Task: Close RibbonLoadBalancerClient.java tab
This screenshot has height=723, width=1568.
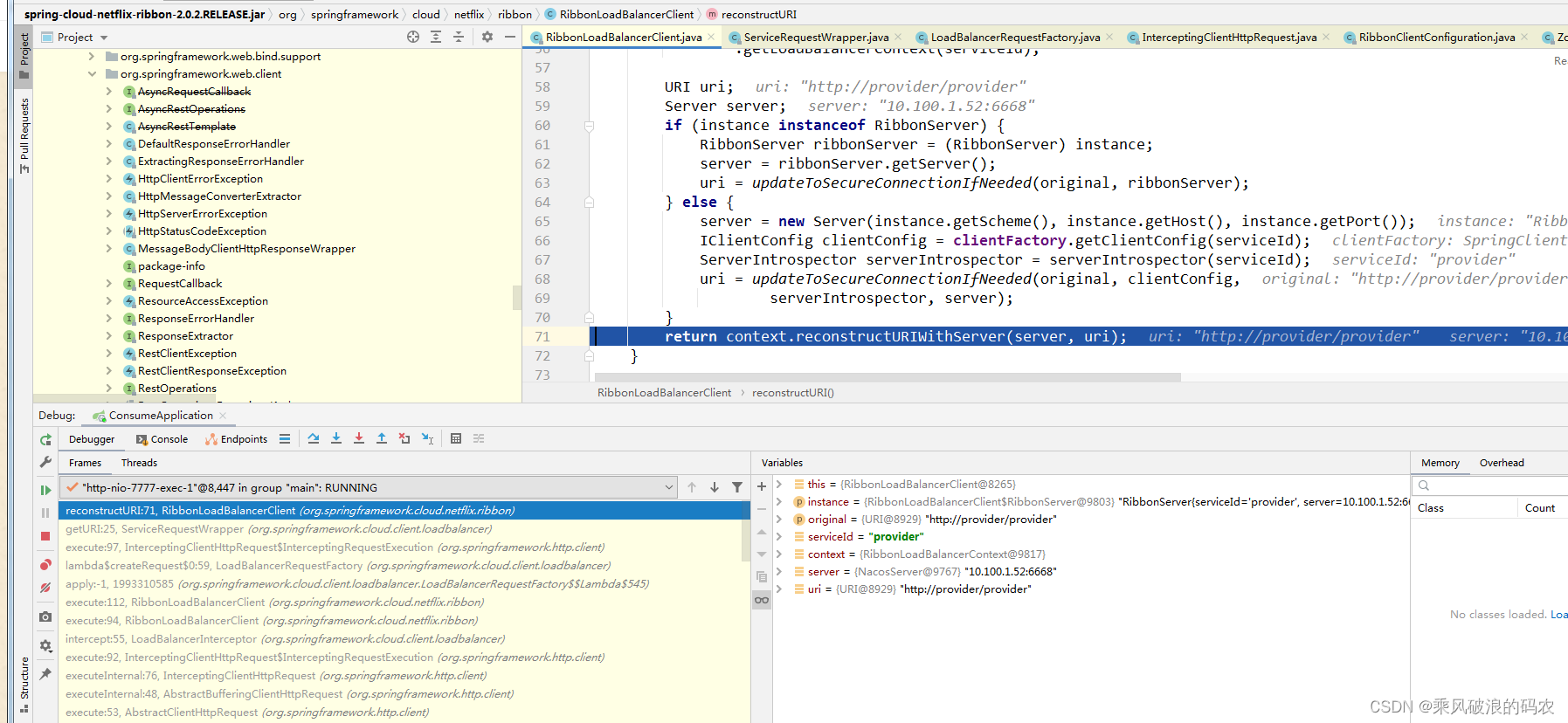Action: pos(711,37)
